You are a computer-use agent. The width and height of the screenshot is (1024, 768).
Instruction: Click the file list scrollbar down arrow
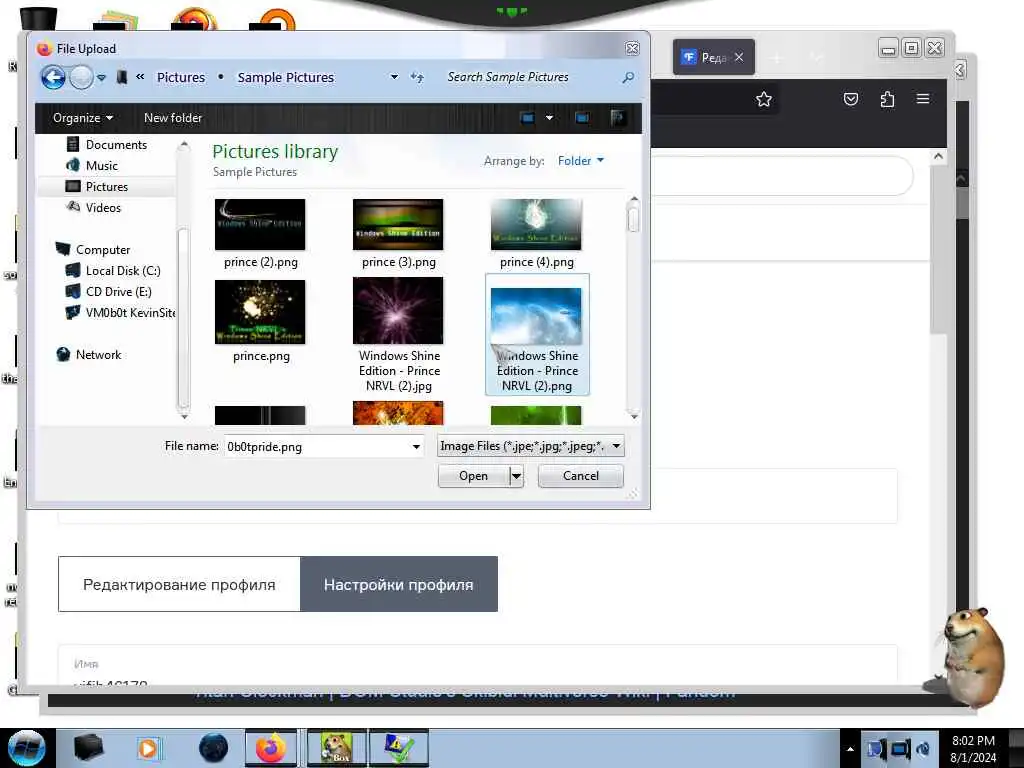point(633,415)
